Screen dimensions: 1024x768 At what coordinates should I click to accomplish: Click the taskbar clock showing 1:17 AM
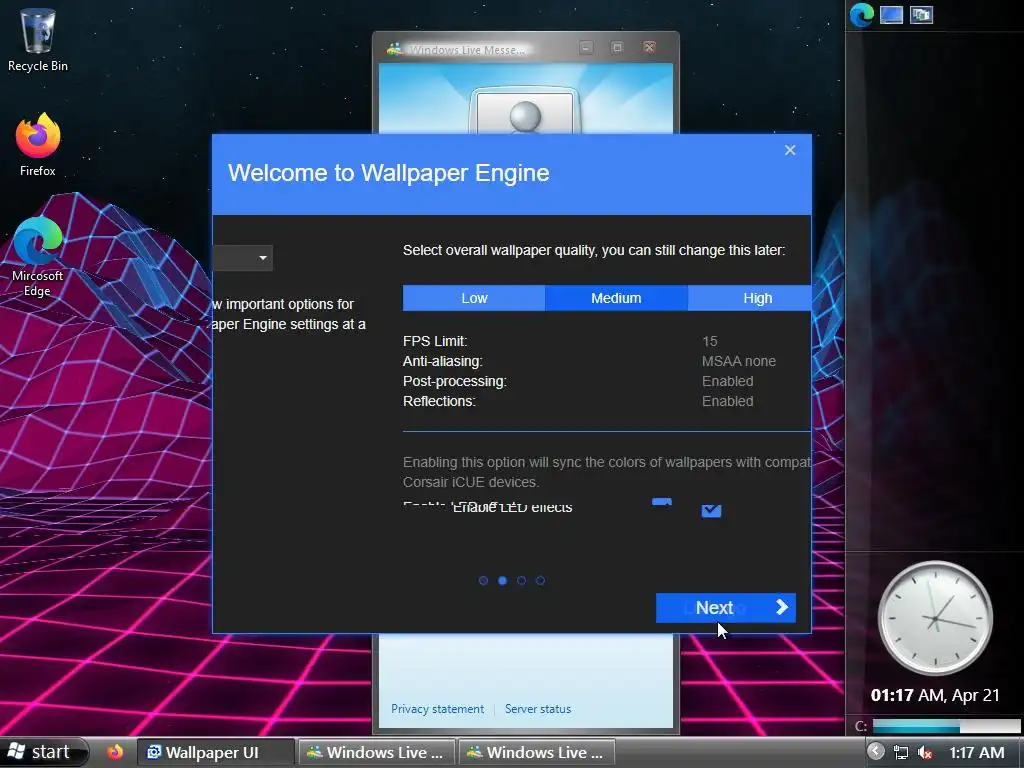pyautogui.click(x=976, y=753)
